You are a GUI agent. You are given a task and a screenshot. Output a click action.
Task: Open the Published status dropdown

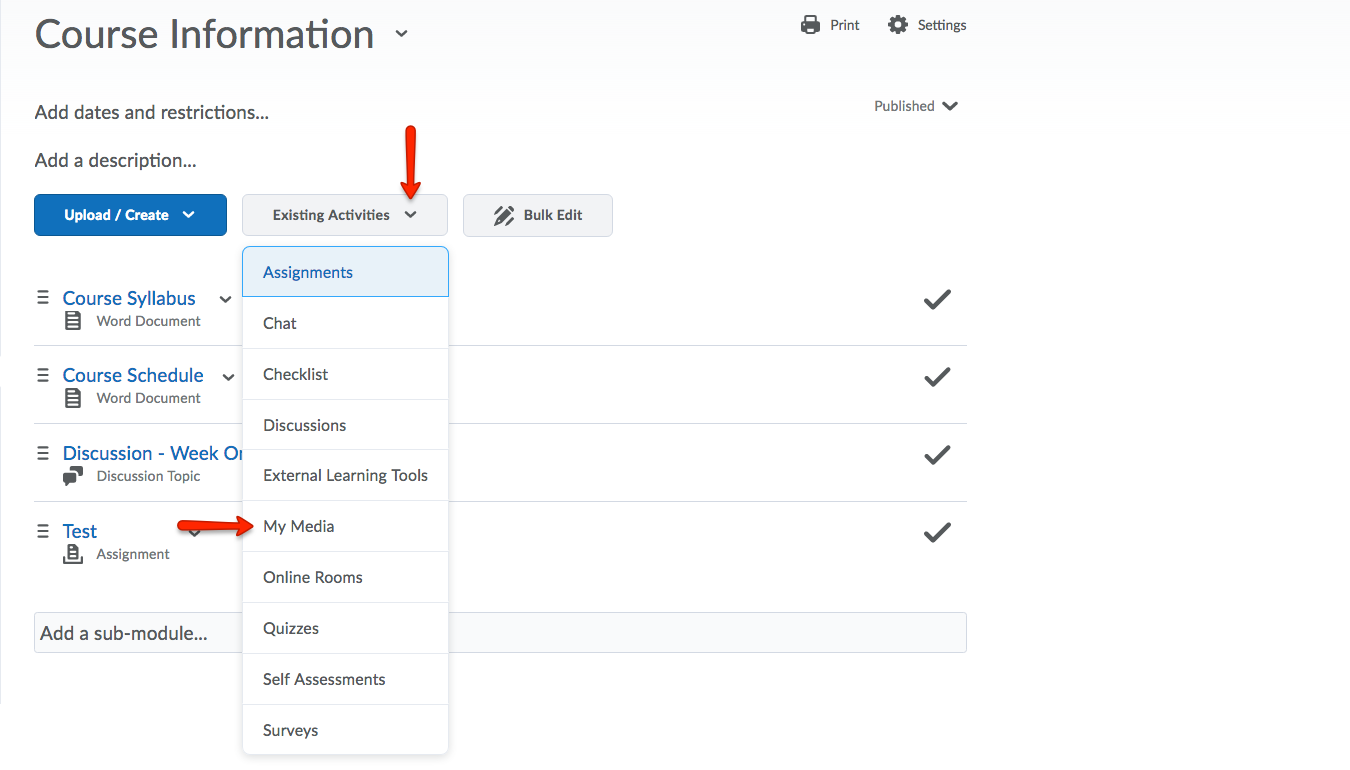[915, 106]
